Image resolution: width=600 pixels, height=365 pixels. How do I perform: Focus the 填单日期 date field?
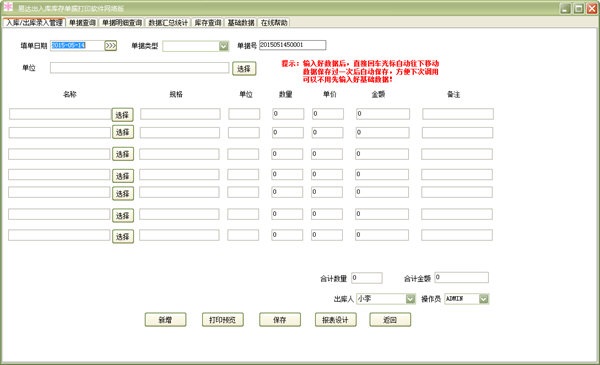[77, 46]
